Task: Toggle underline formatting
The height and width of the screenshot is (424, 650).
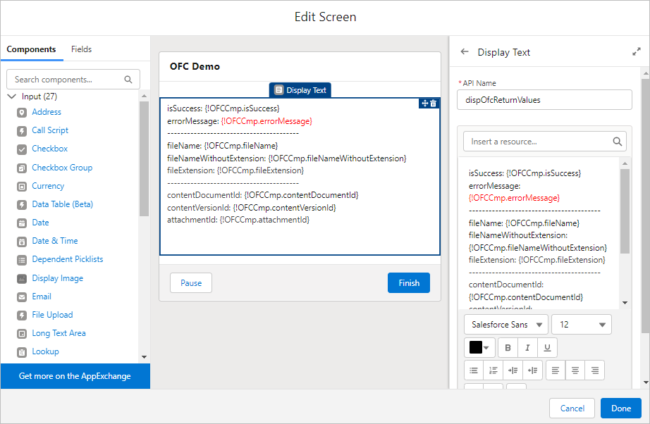Action: [546, 347]
